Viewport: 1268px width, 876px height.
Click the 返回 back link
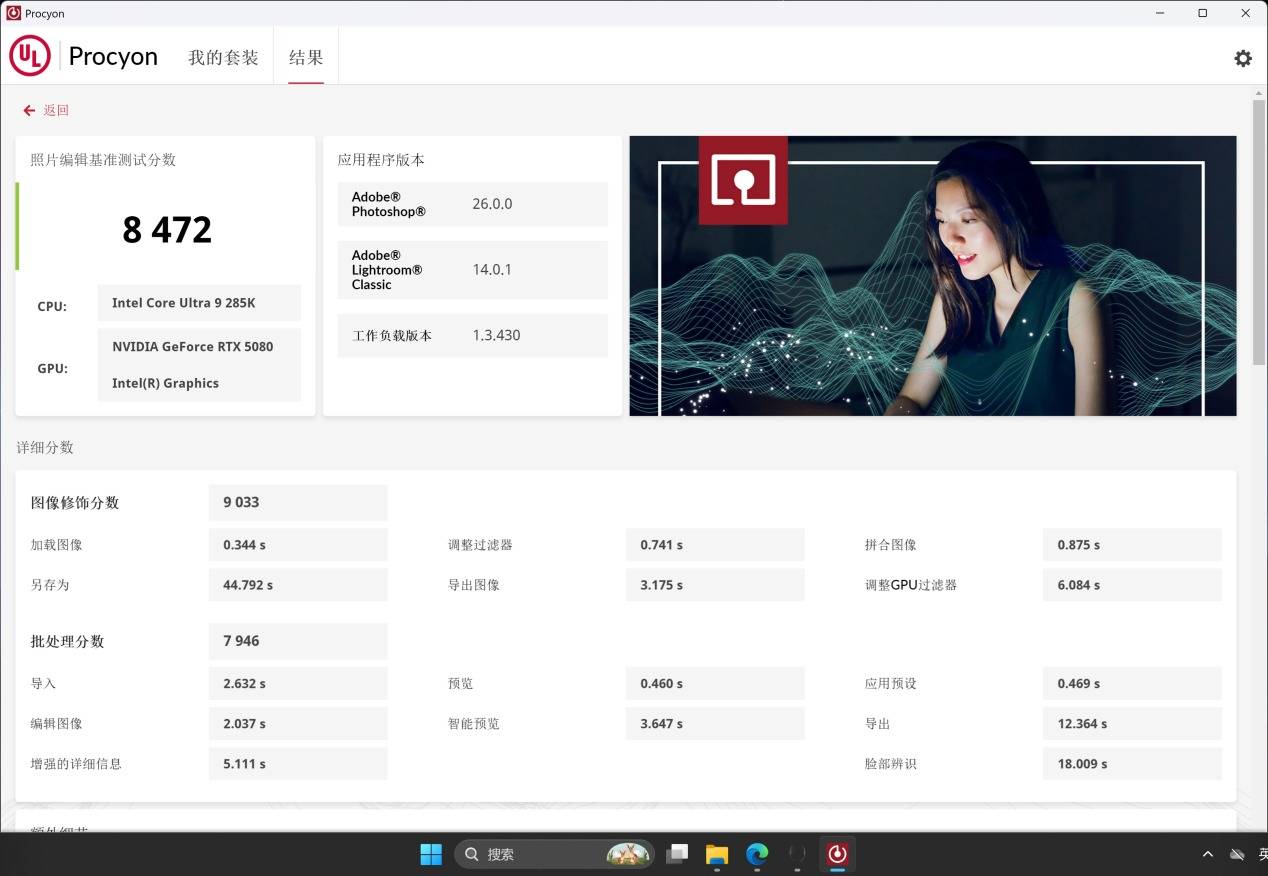click(x=56, y=111)
